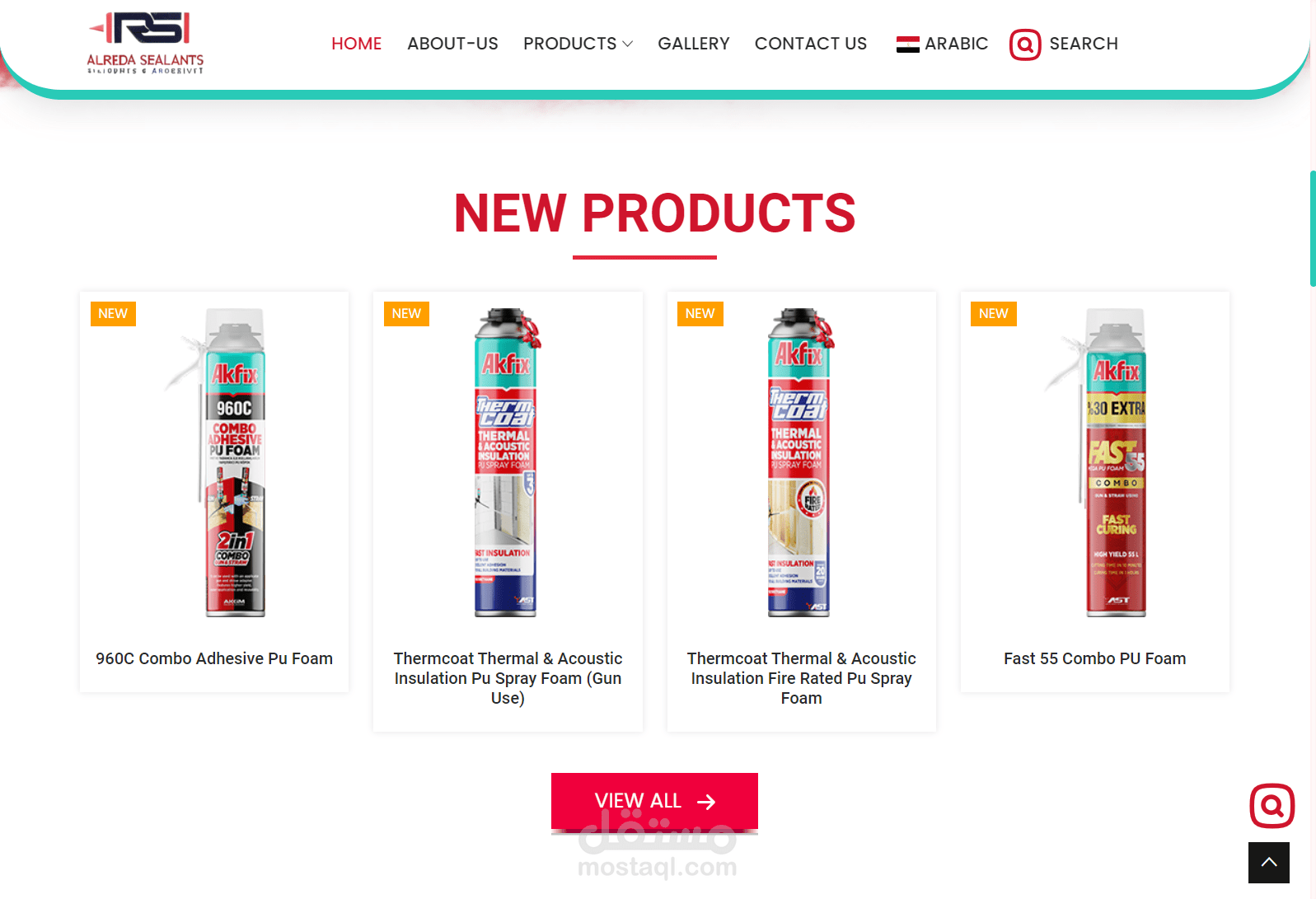This screenshot has height=899, width=1316.
Task: Open the About-Us page
Action: pyautogui.click(x=452, y=44)
